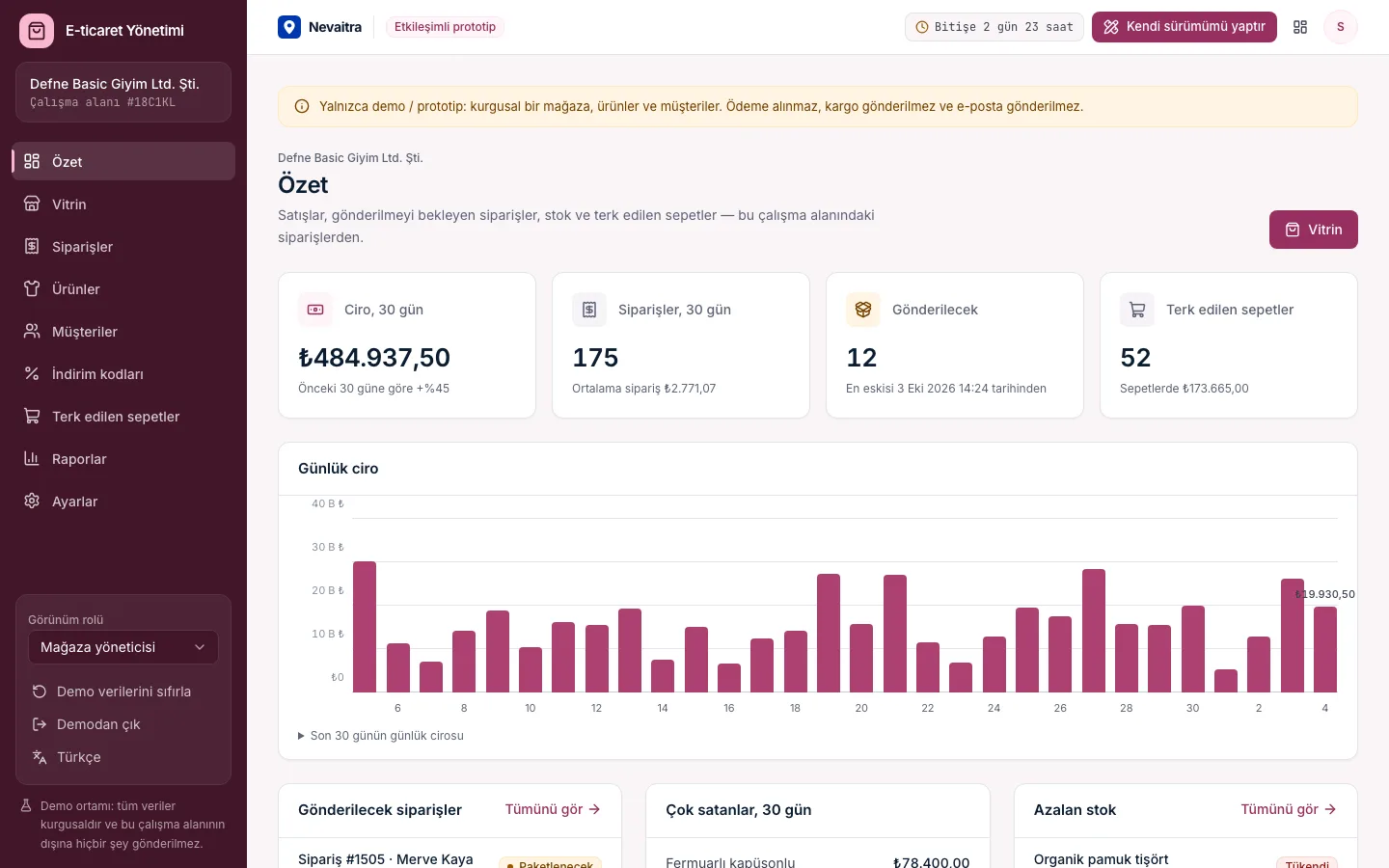Click the Ciro card money icon
This screenshot has width=1389, height=868.
tap(315, 310)
